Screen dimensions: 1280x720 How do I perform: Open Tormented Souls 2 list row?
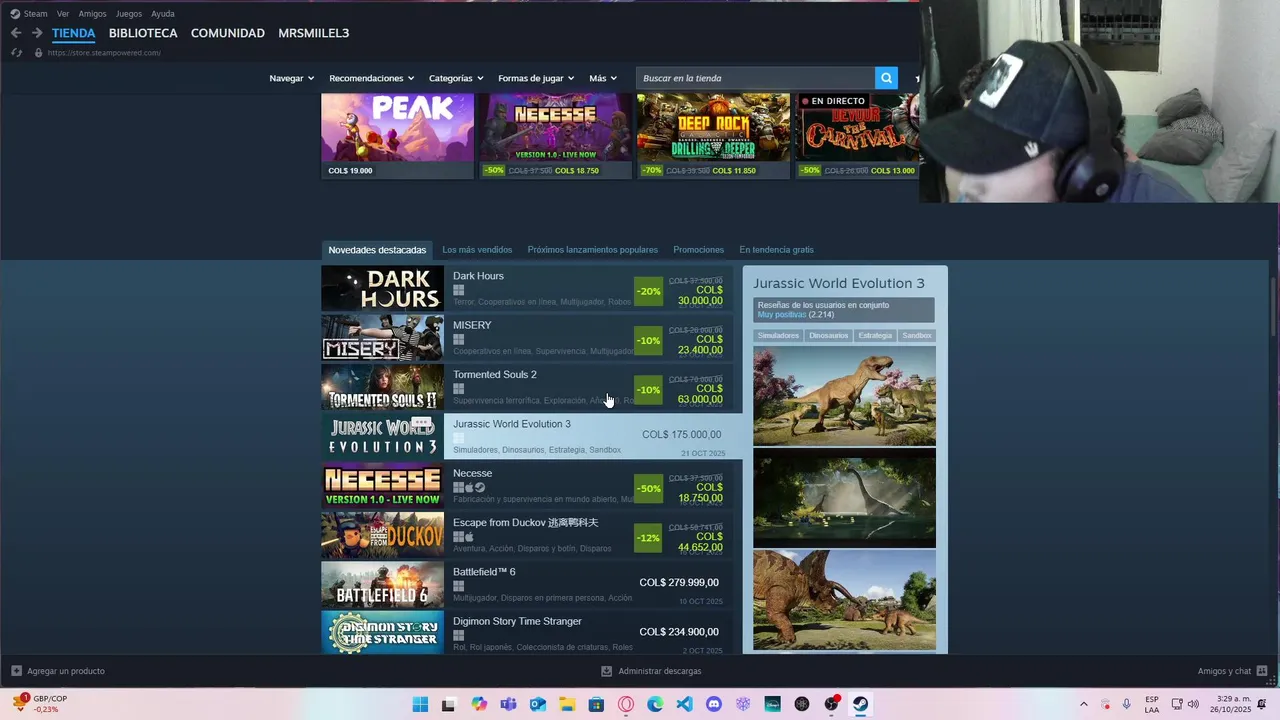[526, 388]
